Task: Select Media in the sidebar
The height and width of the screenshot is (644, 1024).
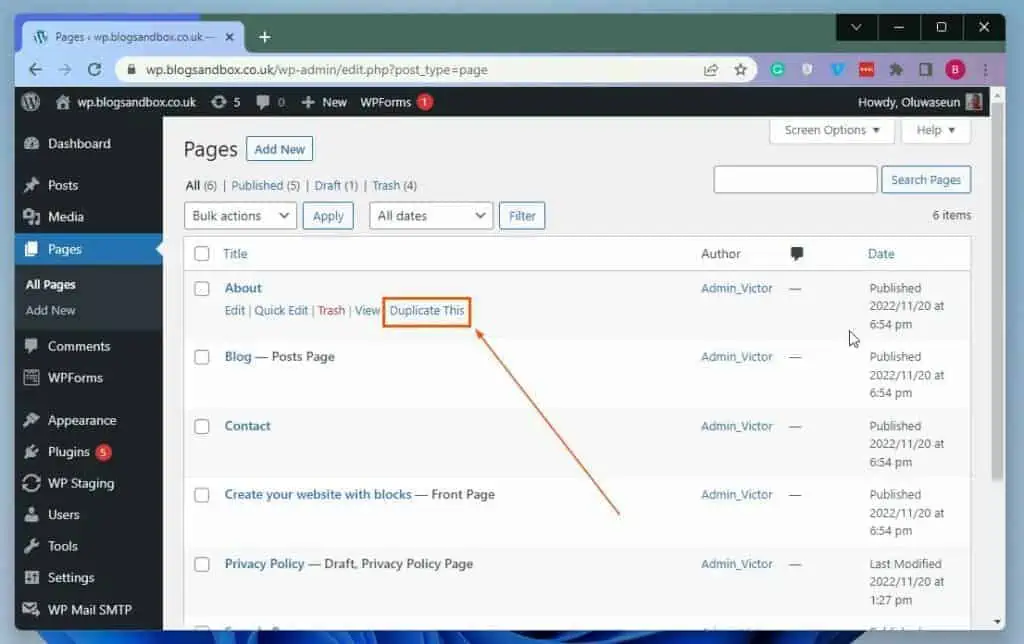Action: (x=67, y=217)
